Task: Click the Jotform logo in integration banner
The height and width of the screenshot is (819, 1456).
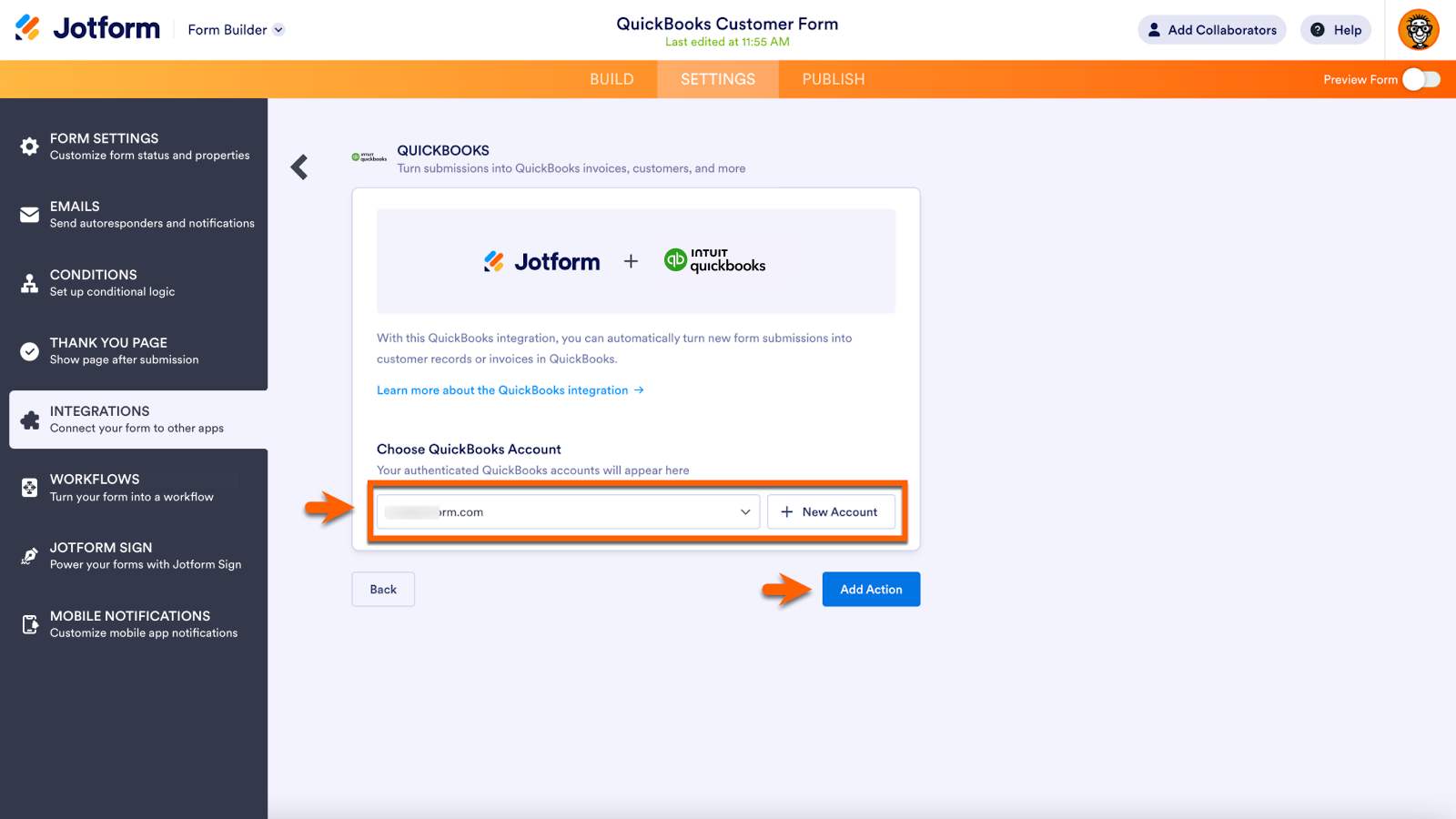Action: click(x=541, y=262)
